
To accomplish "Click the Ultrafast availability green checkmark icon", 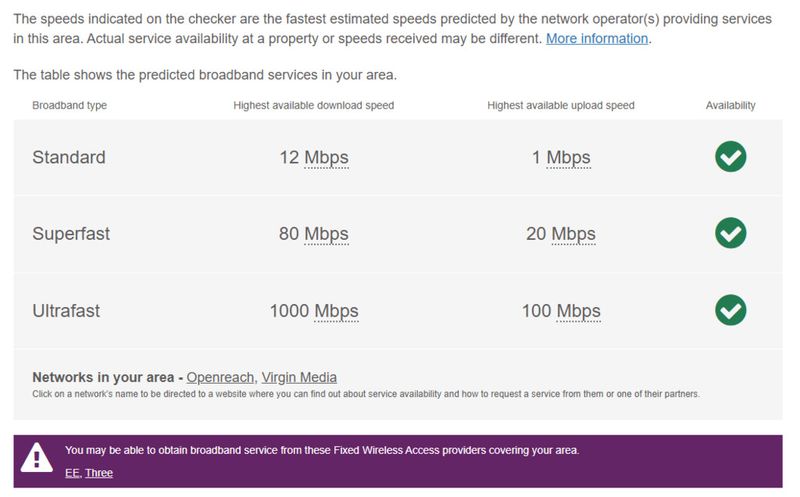I will (731, 310).
